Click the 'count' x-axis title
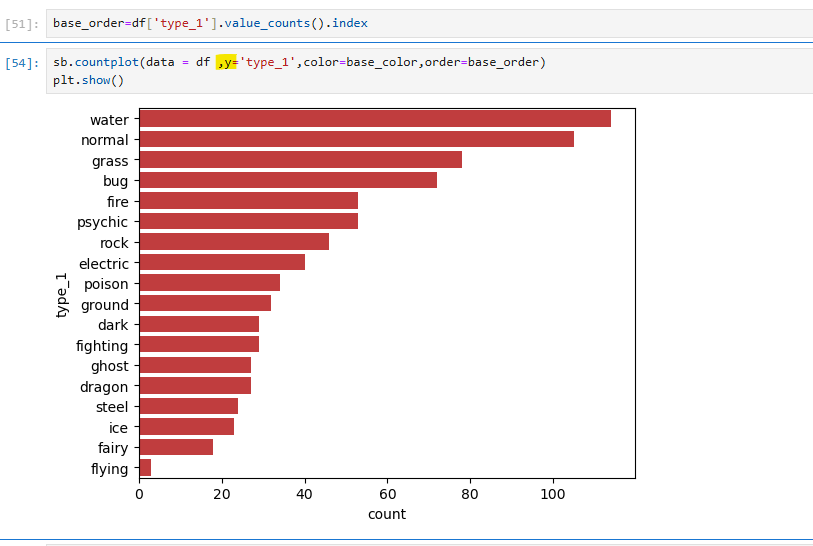The height and width of the screenshot is (546, 813). 387,514
